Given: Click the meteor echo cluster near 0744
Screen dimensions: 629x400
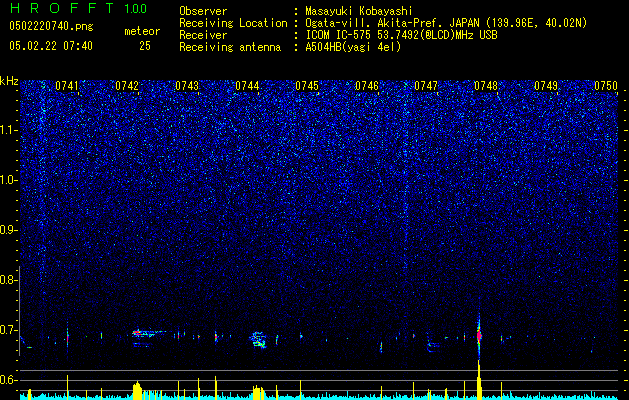Looking at the screenshot, I should click(x=258, y=339).
